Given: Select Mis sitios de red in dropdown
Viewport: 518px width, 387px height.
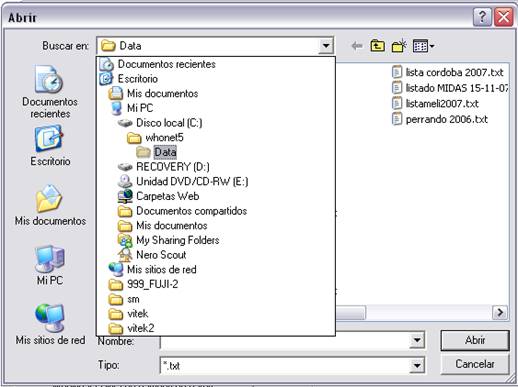Looking at the screenshot, I should 153,269.
